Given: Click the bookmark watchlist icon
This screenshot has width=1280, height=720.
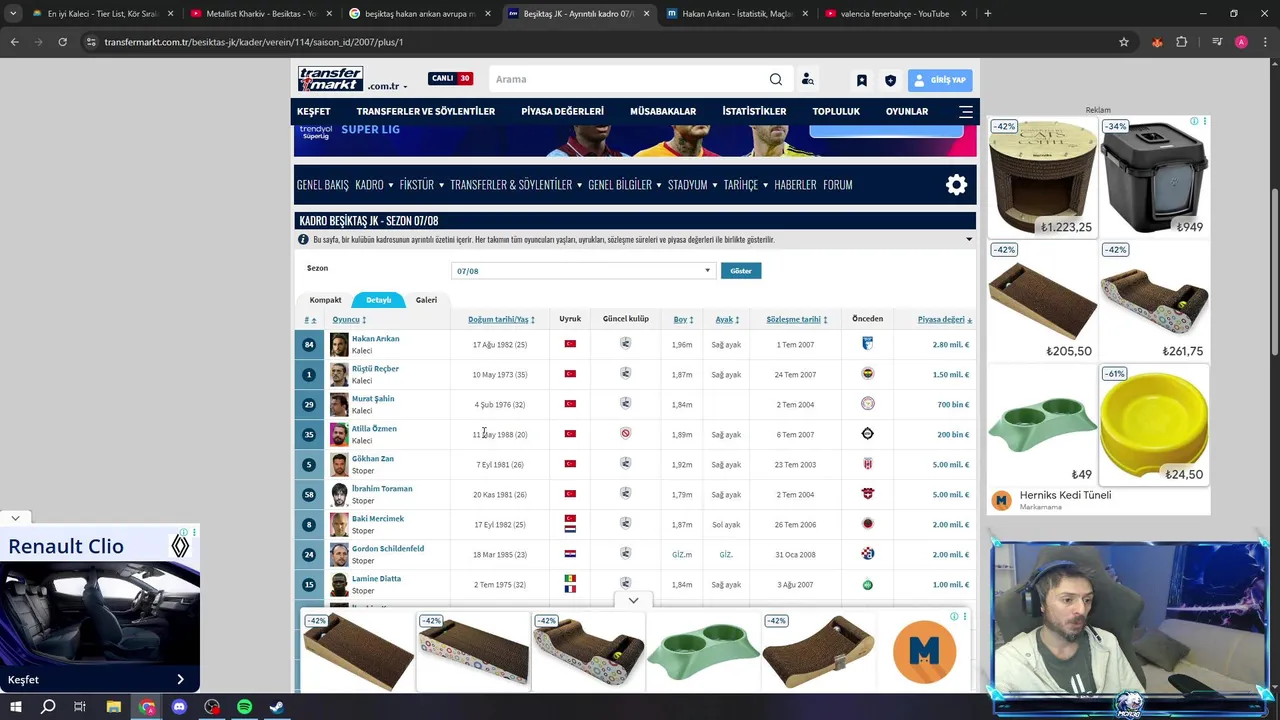Looking at the screenshot, I should (862, 80).
